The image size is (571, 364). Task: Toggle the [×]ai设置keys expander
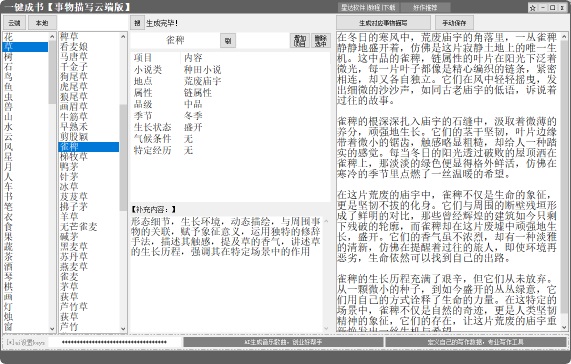point(25,342)
